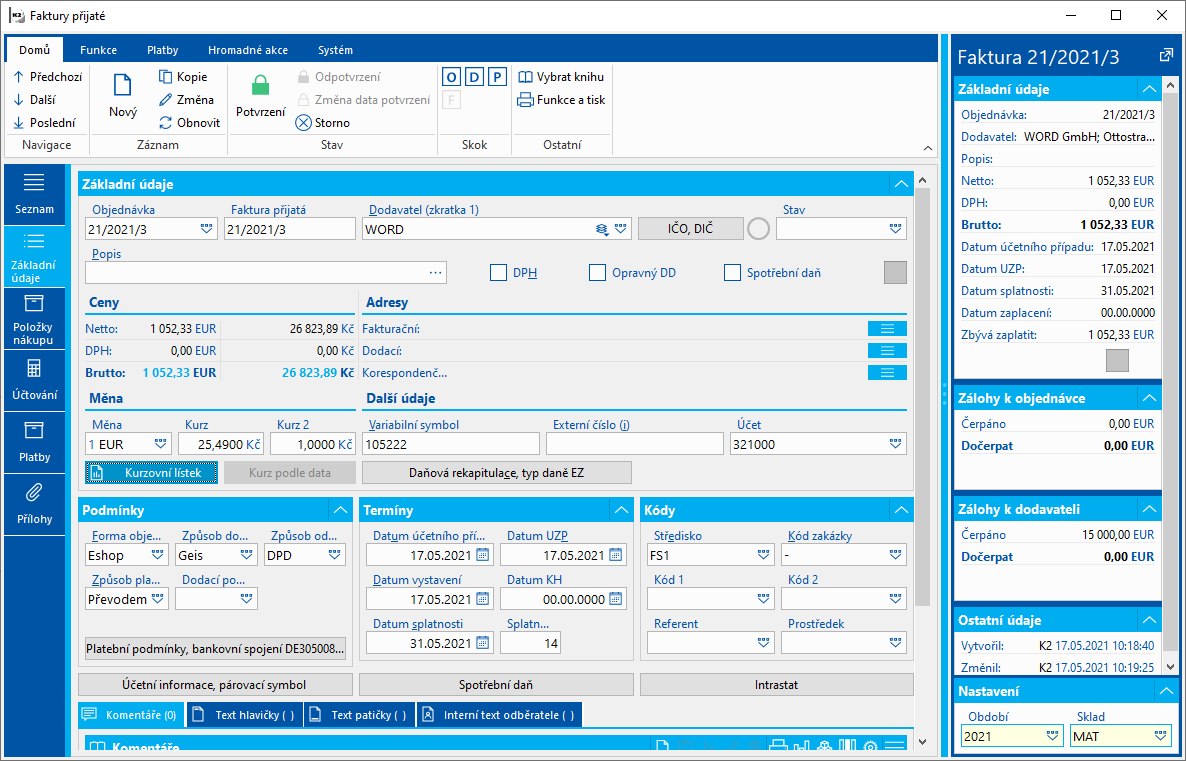Enable the DPH checkbox
The height and width of the screenshot is (761, 1186).
coord(498,272)
